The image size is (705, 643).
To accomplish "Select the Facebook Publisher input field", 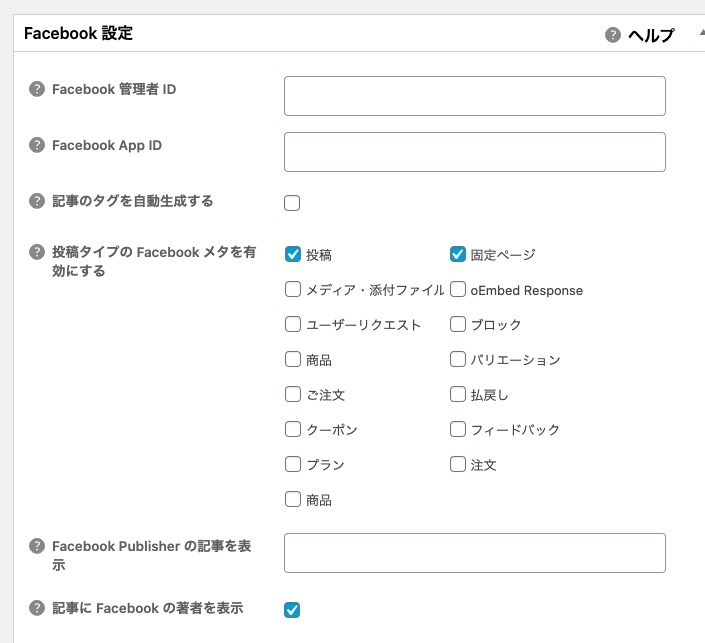I will click(x=474, y=553).
